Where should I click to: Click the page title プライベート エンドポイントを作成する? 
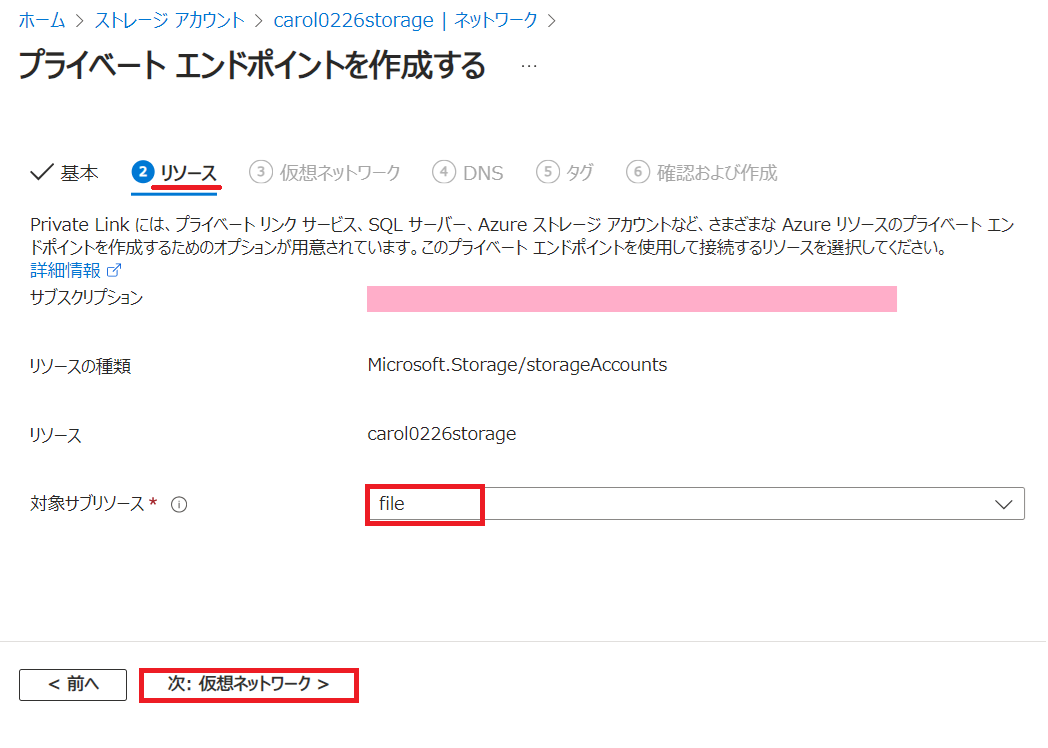(x=252, y=66)
